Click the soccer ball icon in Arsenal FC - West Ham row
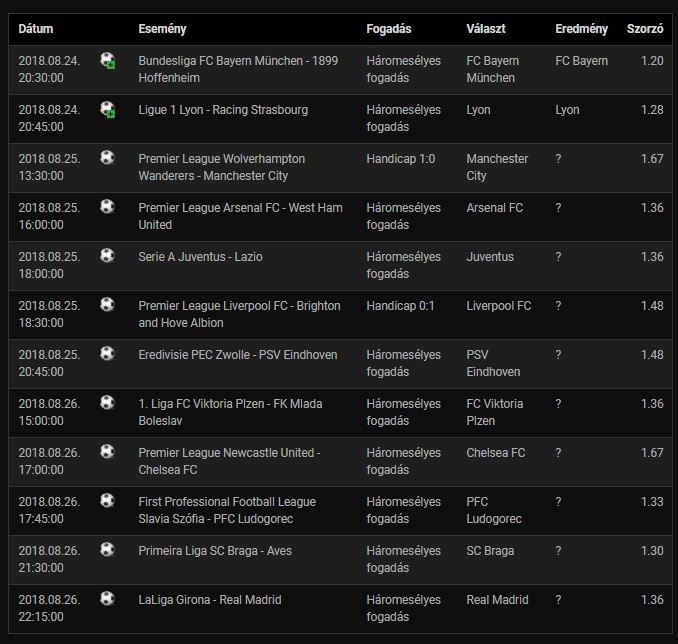The image size is (678, 644). click(107, 206)
